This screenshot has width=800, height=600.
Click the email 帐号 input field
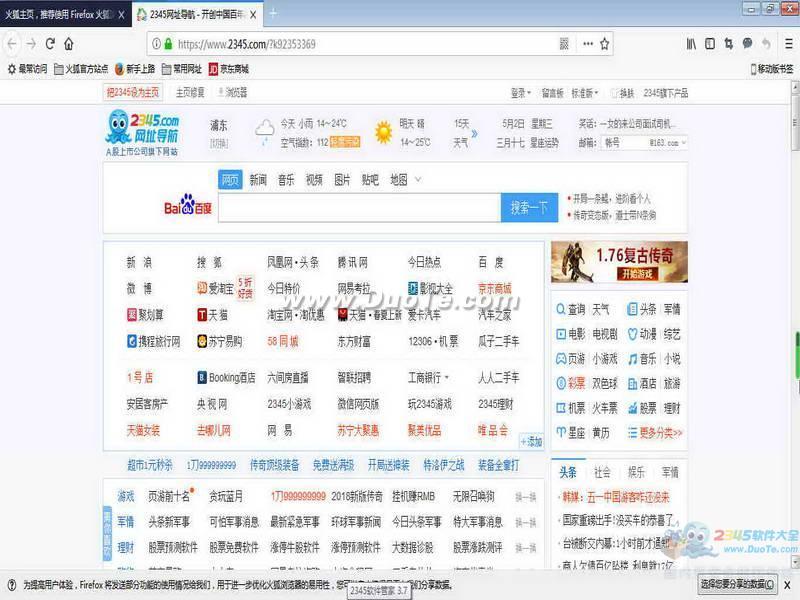point(625,143)
